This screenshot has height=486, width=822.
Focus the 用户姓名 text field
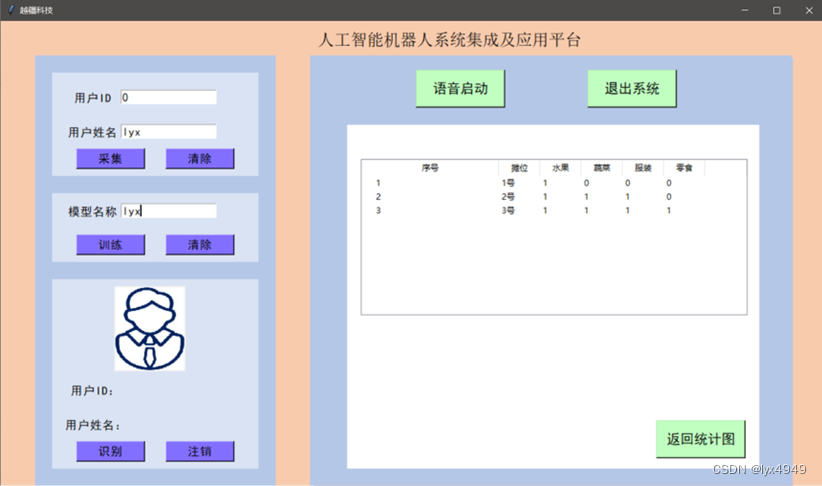[x=168, y=132]
